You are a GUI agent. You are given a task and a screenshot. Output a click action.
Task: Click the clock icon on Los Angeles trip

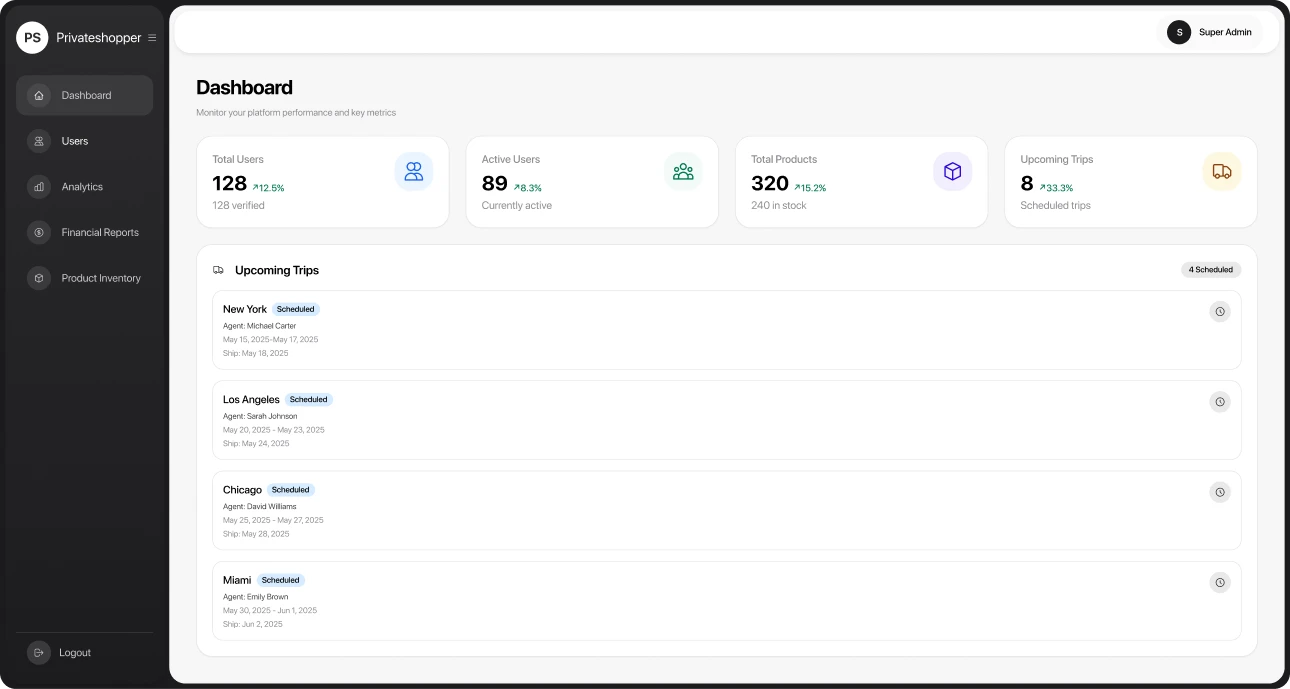[1220, 402]
